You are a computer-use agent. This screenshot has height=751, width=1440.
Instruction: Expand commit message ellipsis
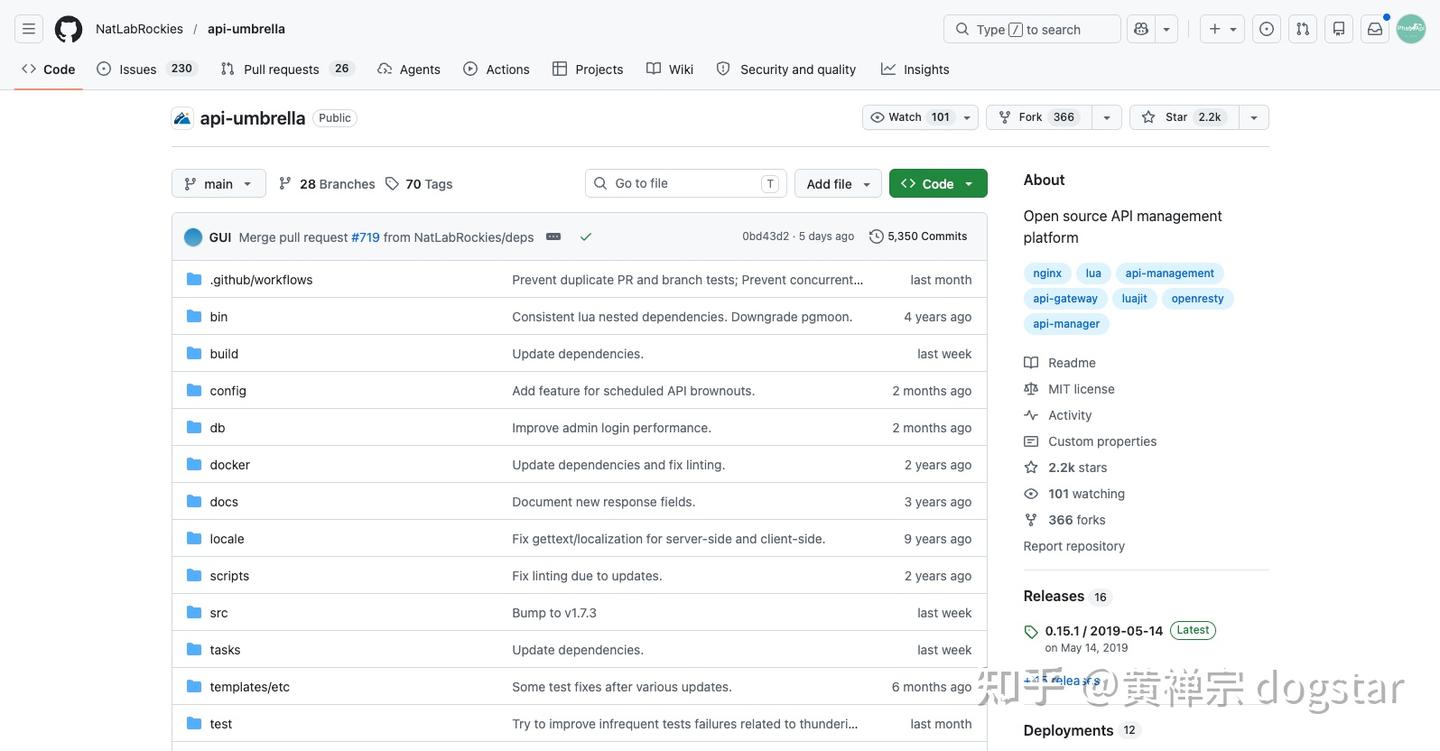coord(553,237)
